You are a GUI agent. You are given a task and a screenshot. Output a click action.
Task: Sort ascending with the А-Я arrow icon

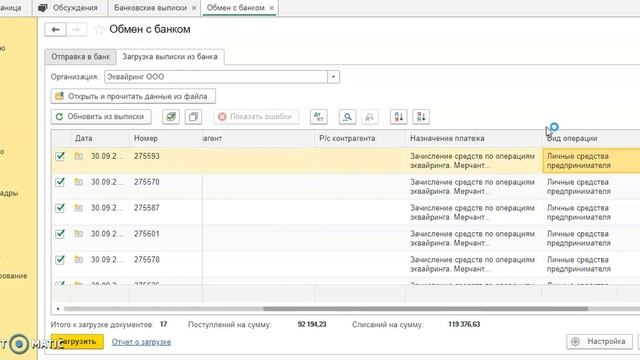tap(398, 117)
